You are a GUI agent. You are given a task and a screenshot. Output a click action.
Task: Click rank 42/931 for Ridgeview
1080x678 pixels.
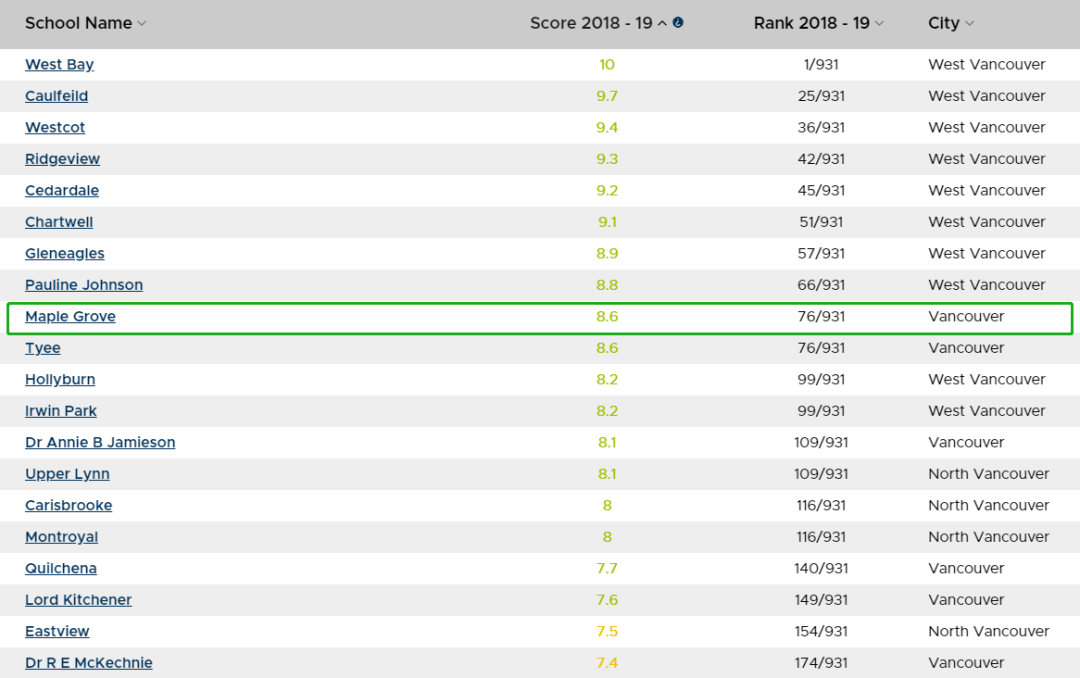pyautogui.click(x=821, y=159)
